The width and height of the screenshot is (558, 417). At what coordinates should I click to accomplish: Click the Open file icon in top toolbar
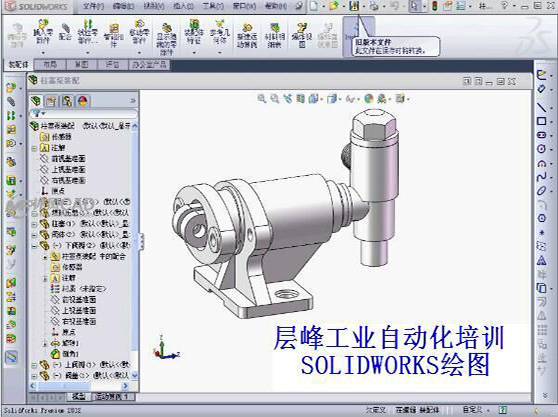click(x=334, y=6)
